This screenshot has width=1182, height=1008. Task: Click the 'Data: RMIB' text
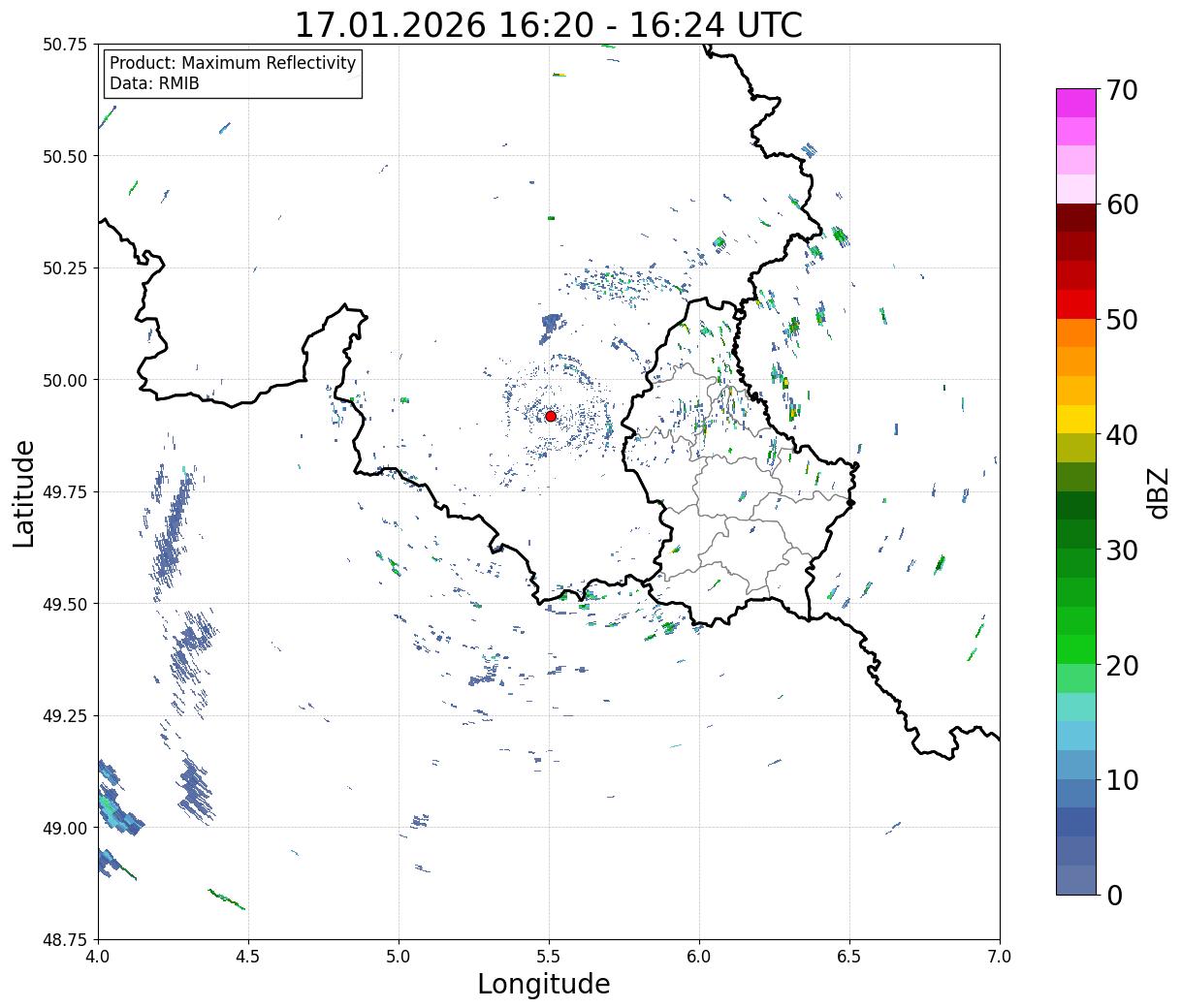[x=154, y=83]
